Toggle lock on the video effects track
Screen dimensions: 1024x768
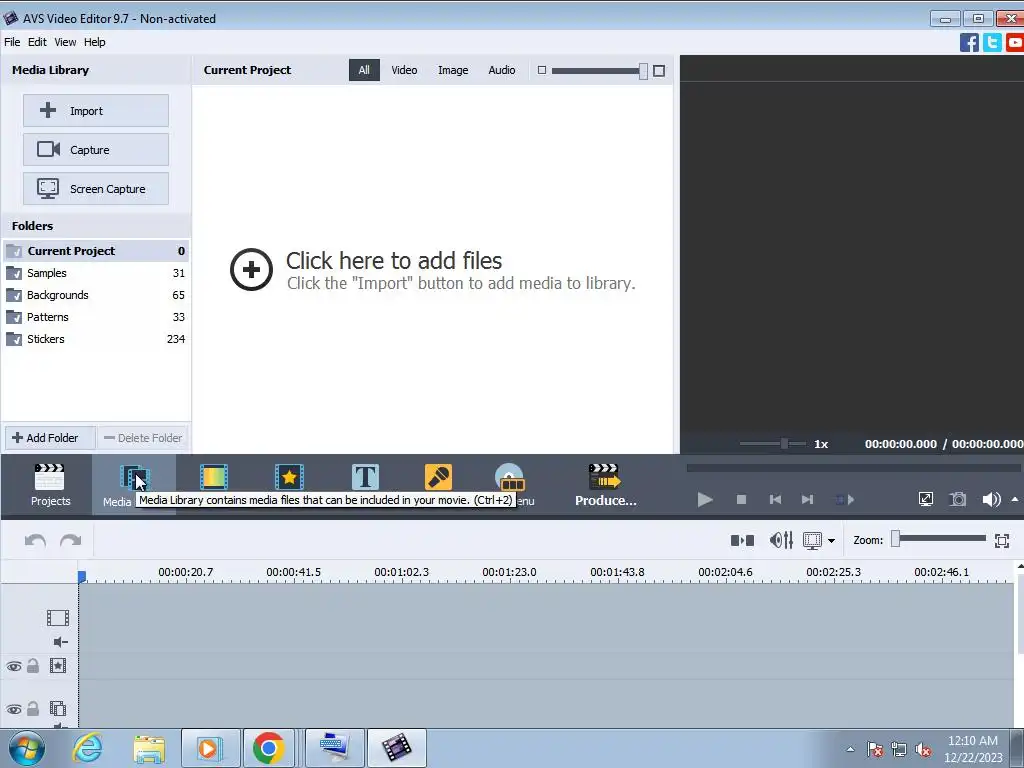(33, 666)
